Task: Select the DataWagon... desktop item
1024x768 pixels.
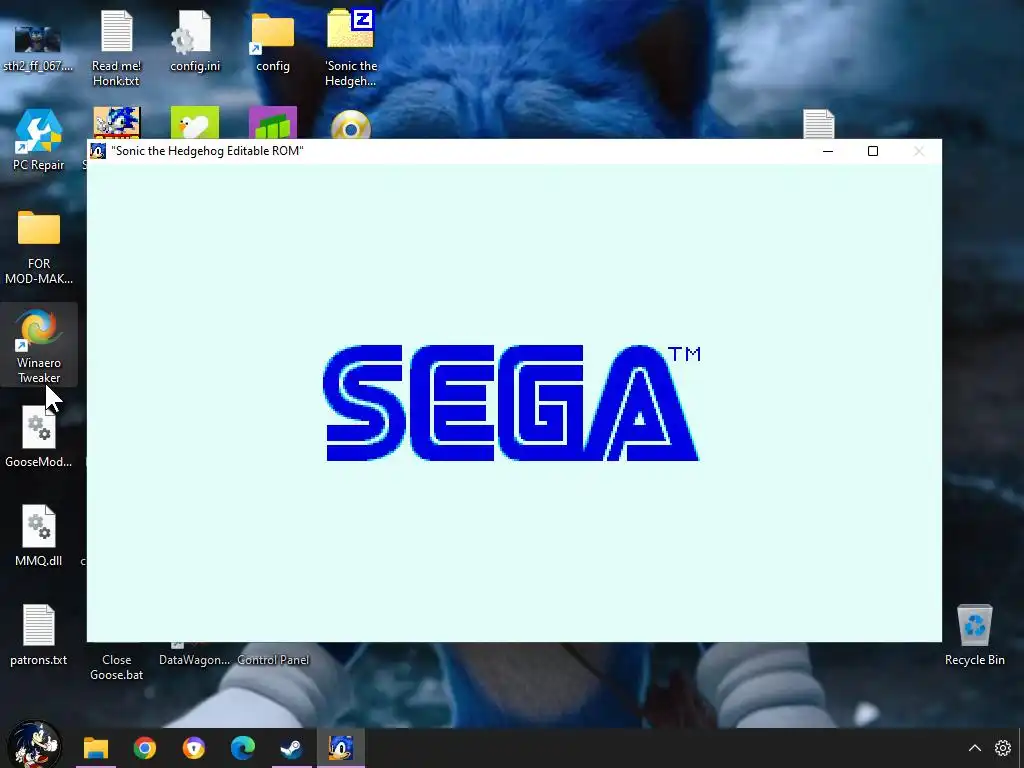Action: [x=194, y=660]
